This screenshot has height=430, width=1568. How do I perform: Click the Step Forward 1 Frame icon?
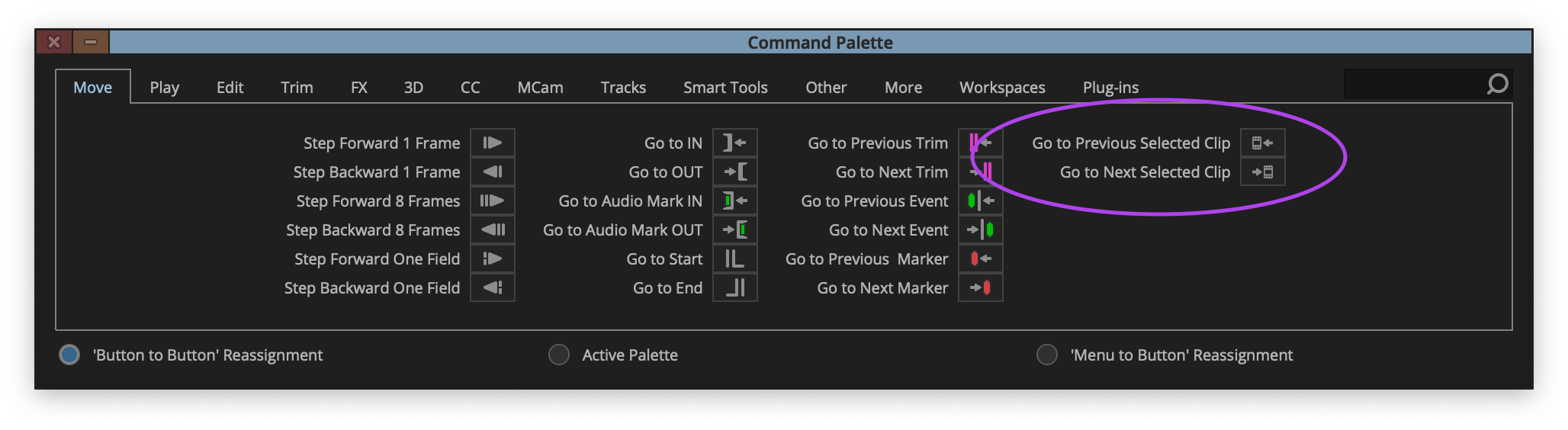(493, 143)
